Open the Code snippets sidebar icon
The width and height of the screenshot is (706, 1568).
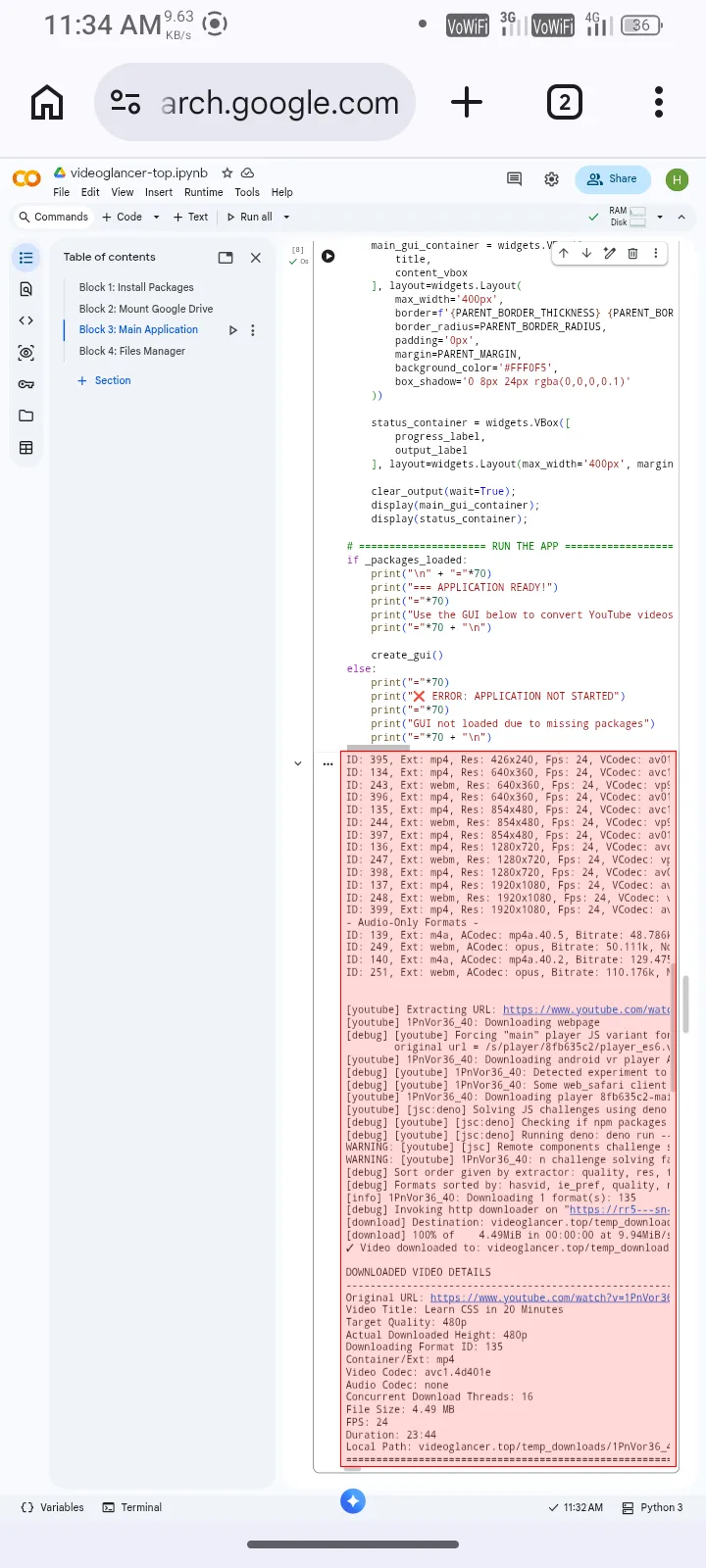tap(26, 320)
